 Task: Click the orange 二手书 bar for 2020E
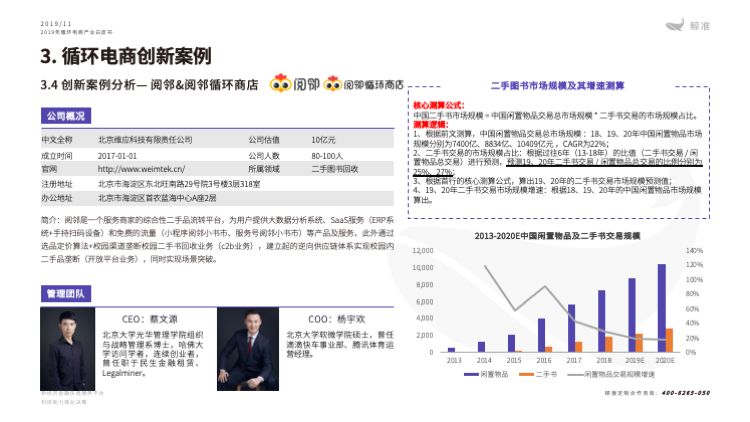click(x=669, y=340)
